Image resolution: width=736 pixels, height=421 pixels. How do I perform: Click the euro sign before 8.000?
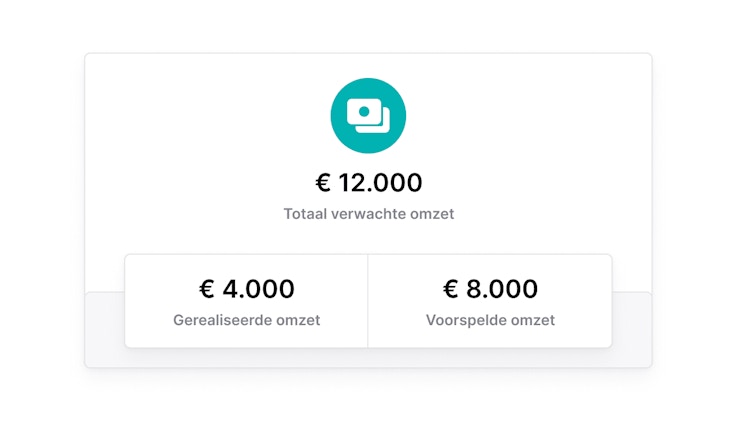click(451, 289)
